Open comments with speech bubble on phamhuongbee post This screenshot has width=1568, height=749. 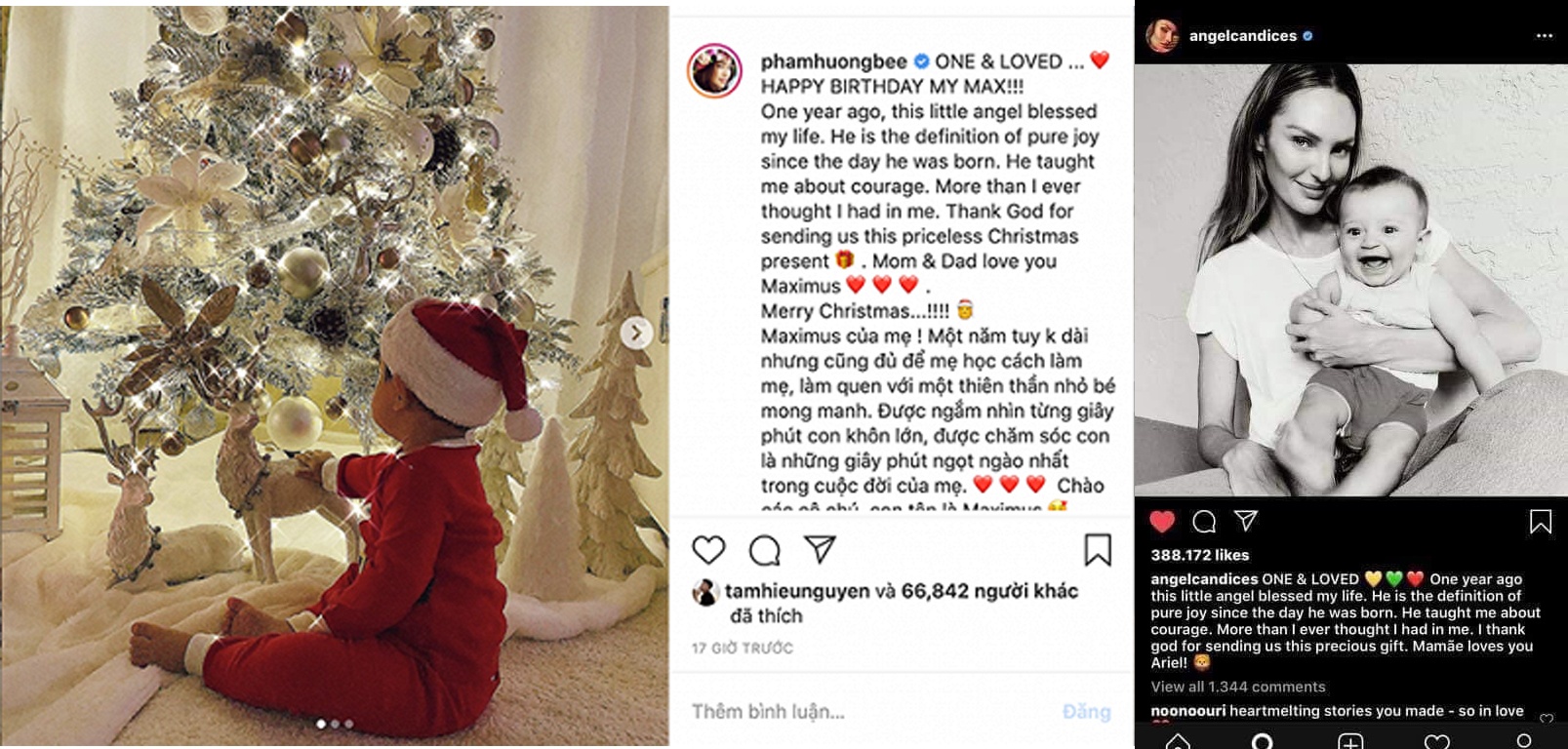click(x=764, y=551)
